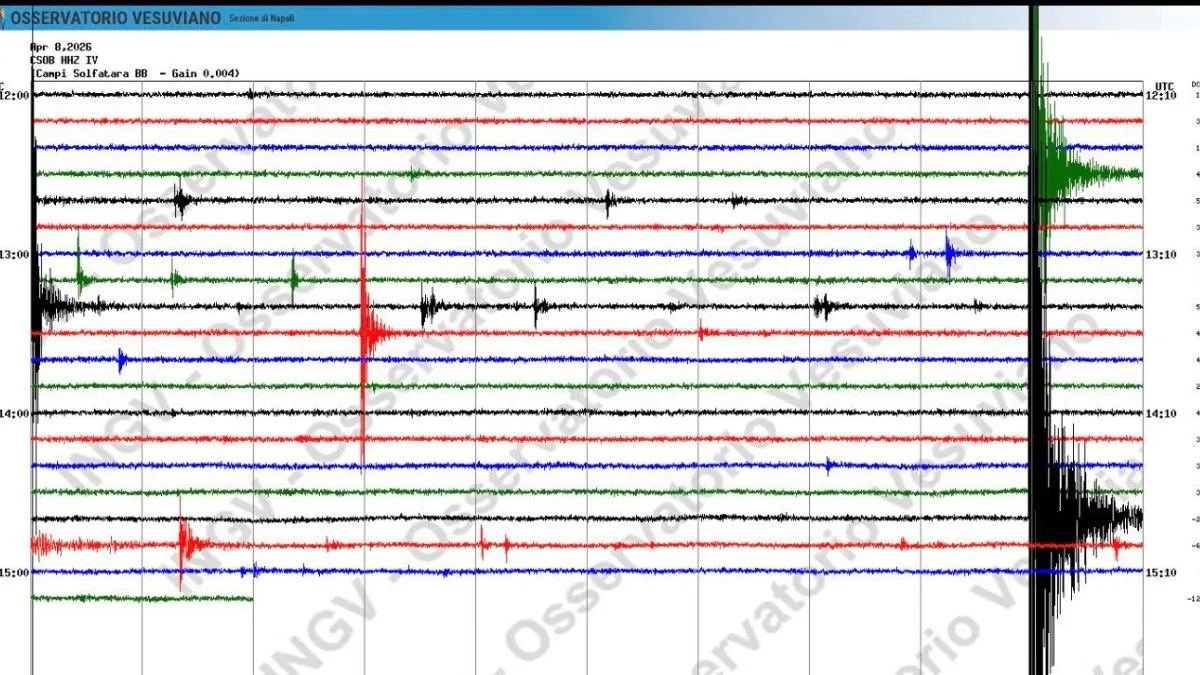Select the 13:00 time label on left axis
The width and height of the screenshot is (1200, 675).
click(x=15, y=254)
